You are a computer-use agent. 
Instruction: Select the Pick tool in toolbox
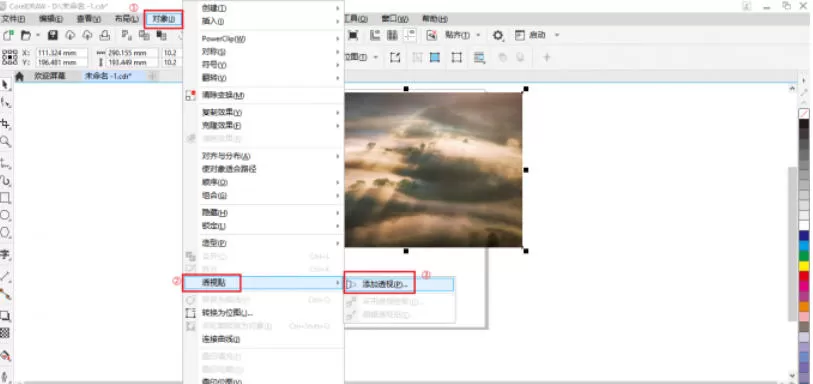pyautogui.click(x=6, y=84)
